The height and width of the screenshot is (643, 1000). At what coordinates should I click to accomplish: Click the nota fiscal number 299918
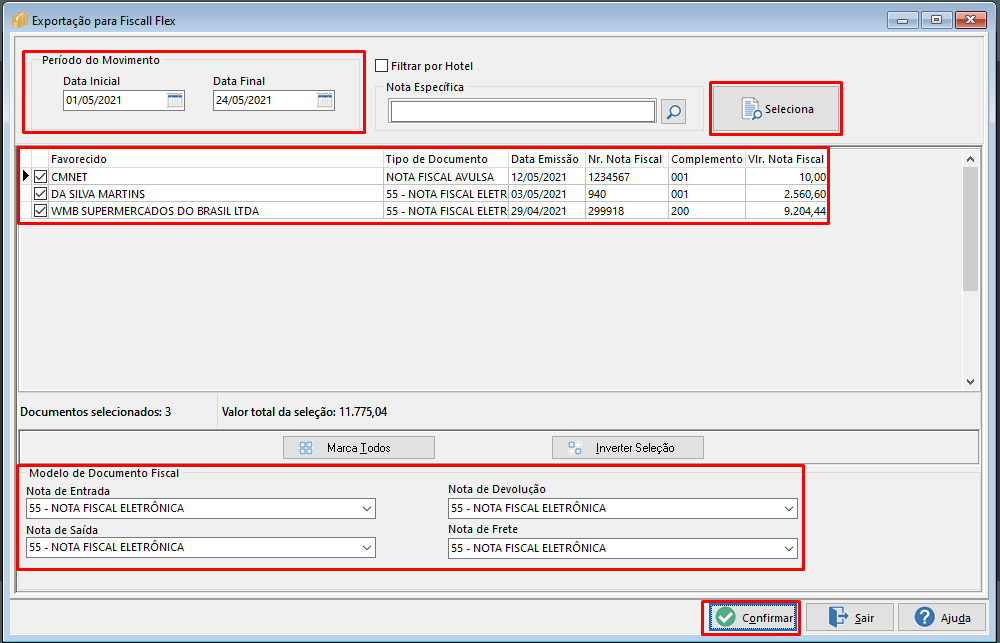(626, 211)
